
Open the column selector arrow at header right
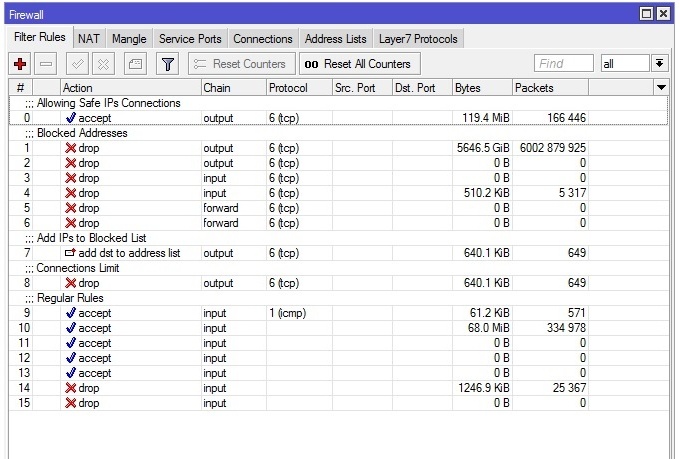tap(661, 88)
